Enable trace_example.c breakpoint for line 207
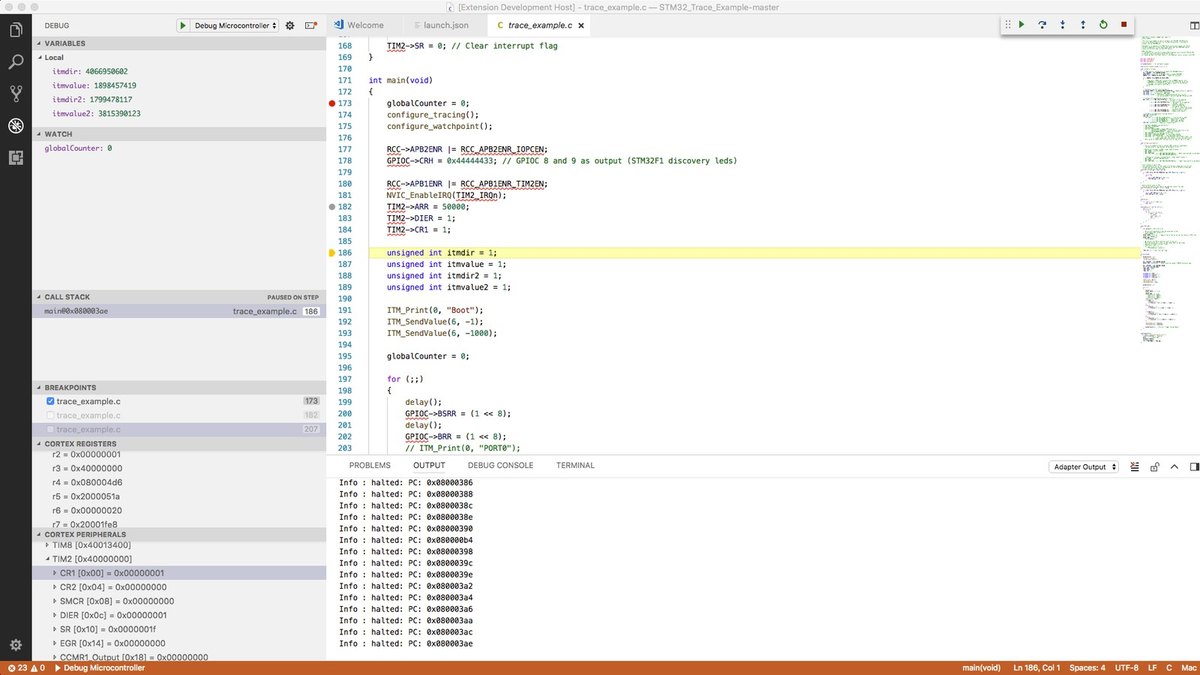The height and width of the screenshot is (675, 1200). 51,429
